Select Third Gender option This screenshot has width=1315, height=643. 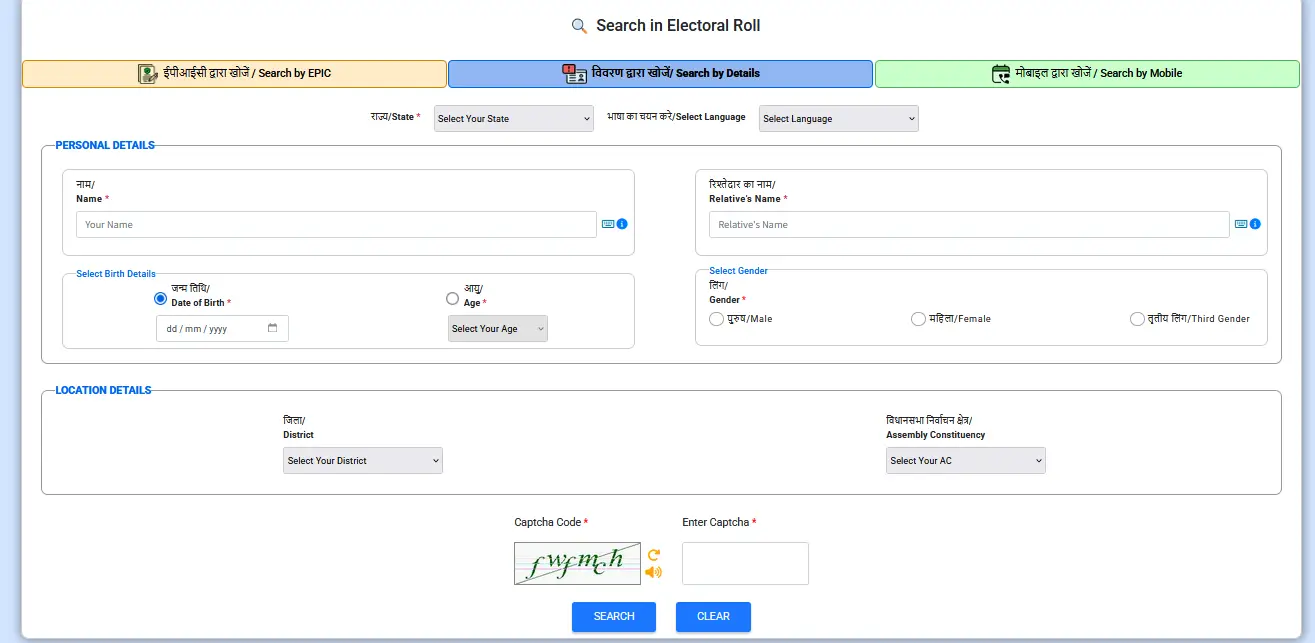(x=1137, y=318)
